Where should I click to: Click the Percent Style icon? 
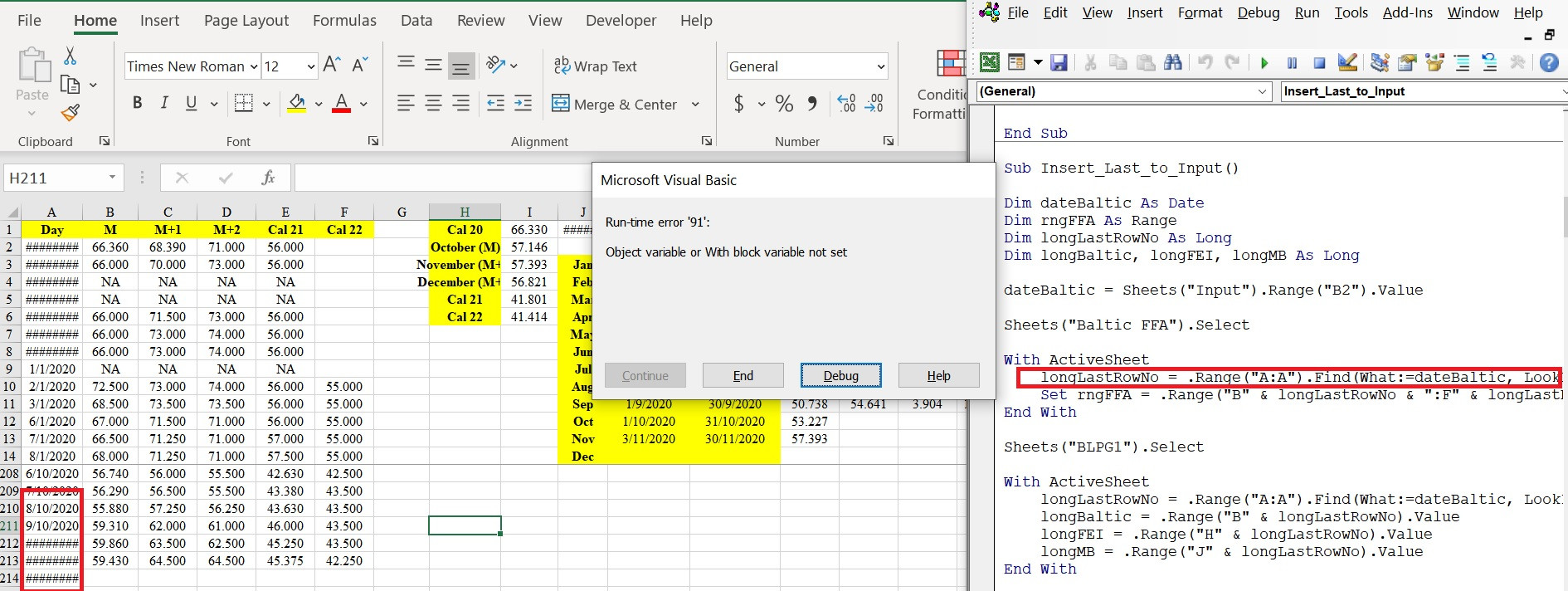click(784, 103)
